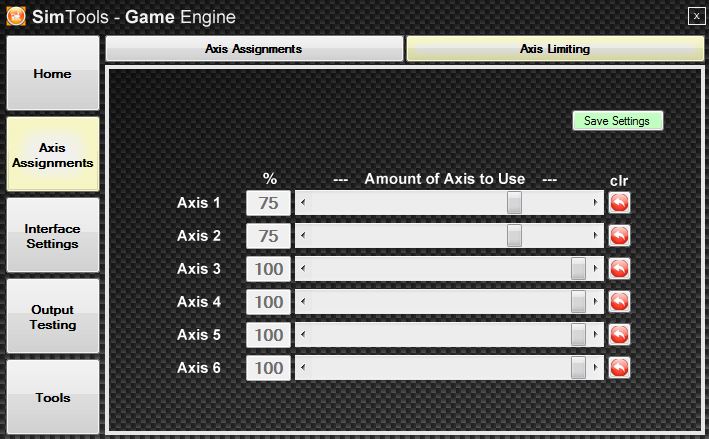
Task: Click the green Save Settings button
Action: (618, 121)
